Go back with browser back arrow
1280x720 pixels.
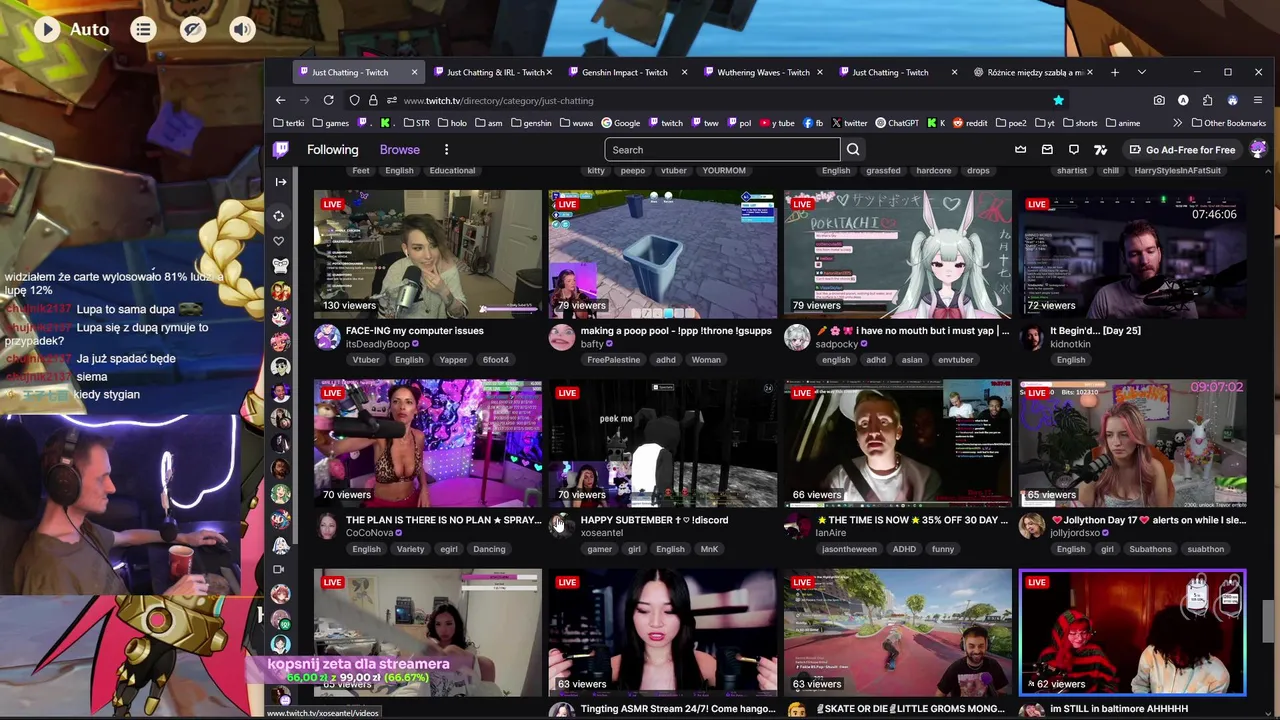coord(281,100)
